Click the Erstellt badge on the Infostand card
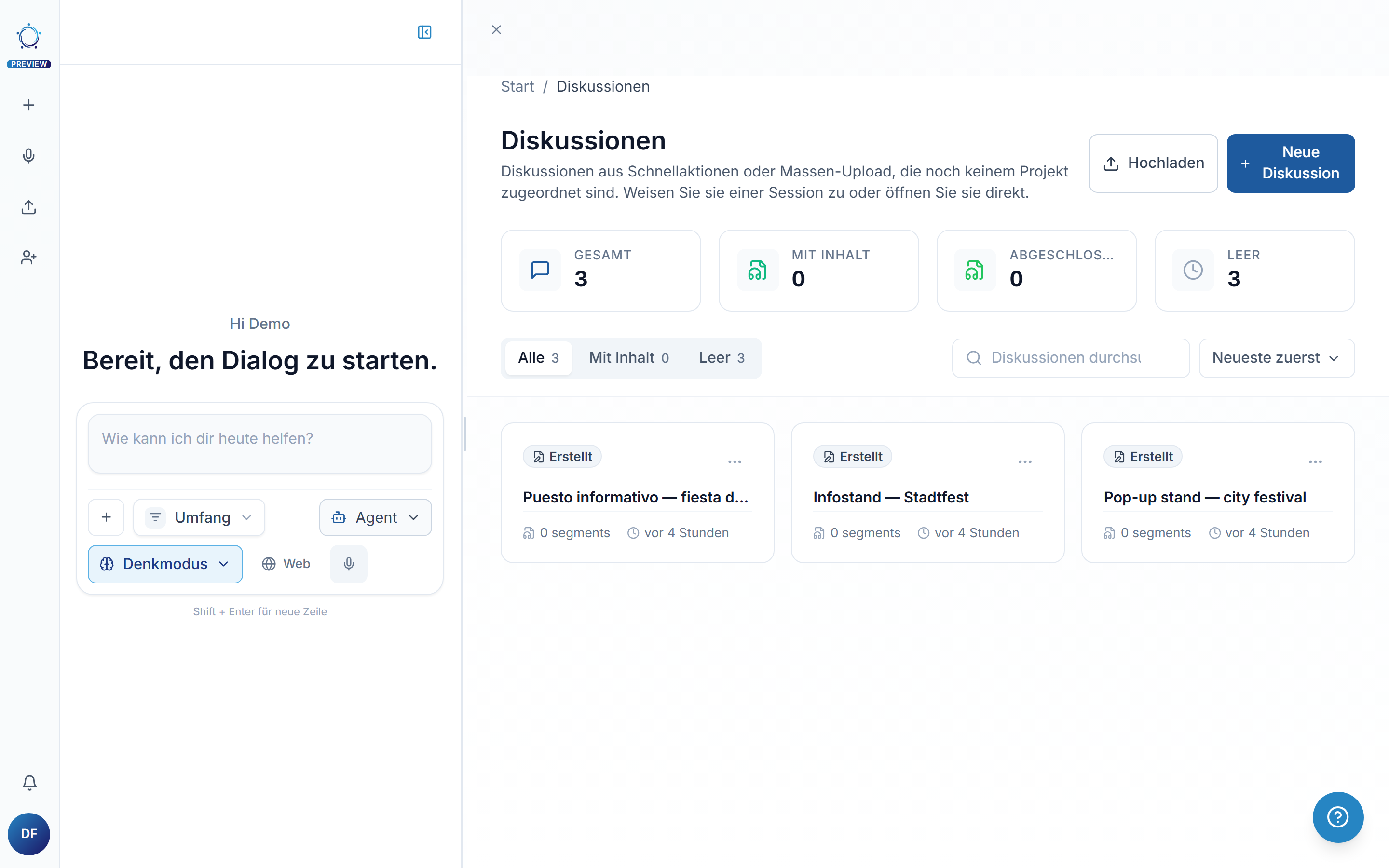 852,456
